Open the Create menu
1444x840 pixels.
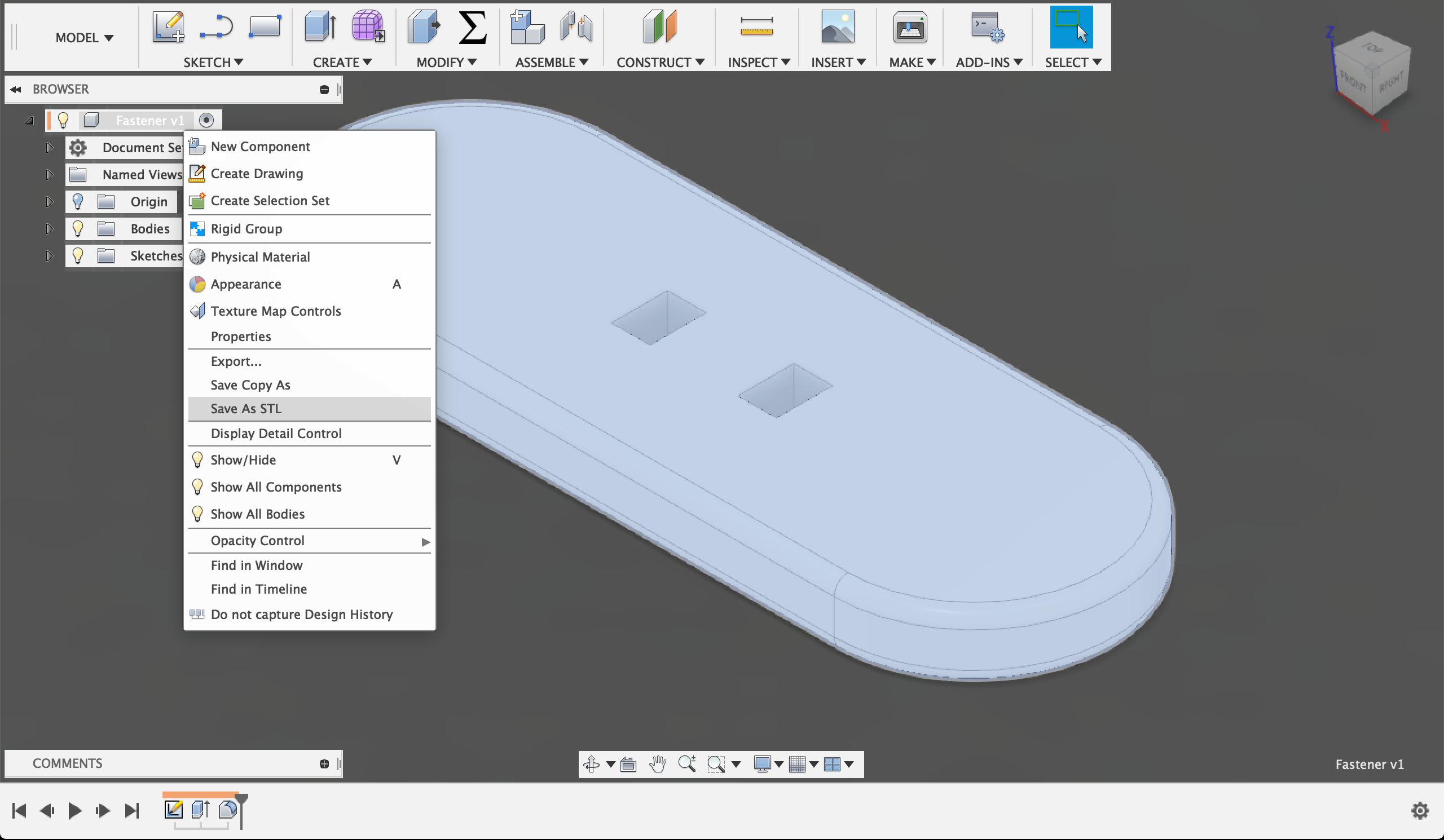coord(339,62)
